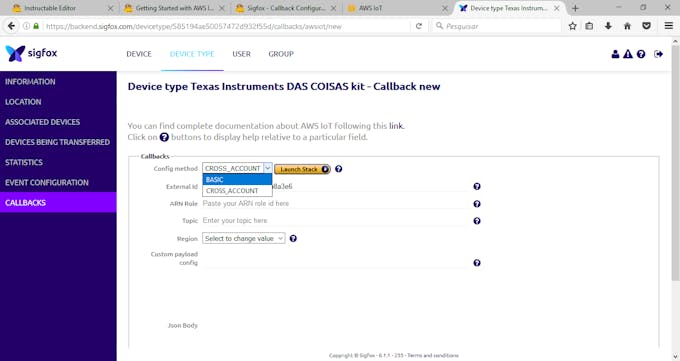Open the Firefox hamburger menu
The image size is (680, 361).
[669, 26]
